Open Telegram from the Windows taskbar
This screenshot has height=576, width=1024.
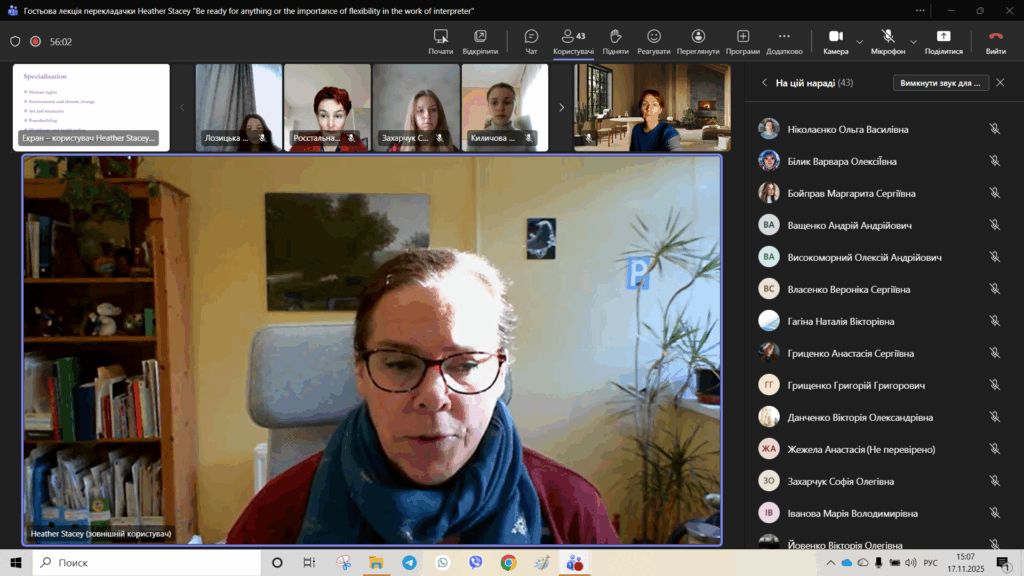pyautogui.click(x=409, y=562)
